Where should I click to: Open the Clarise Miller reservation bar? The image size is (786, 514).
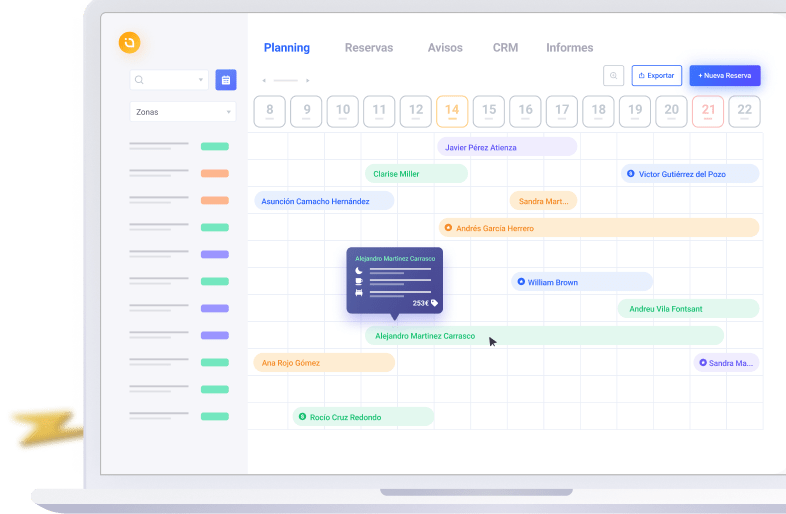416,174
